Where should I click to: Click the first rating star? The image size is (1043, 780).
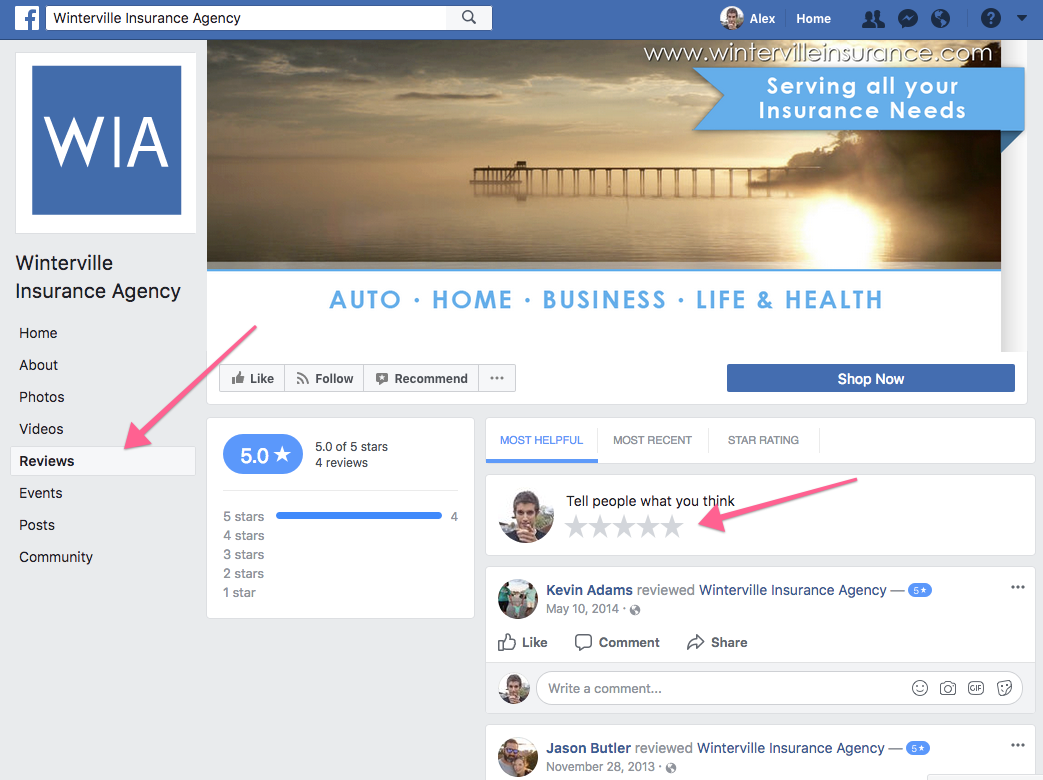[x=576, y=527]
